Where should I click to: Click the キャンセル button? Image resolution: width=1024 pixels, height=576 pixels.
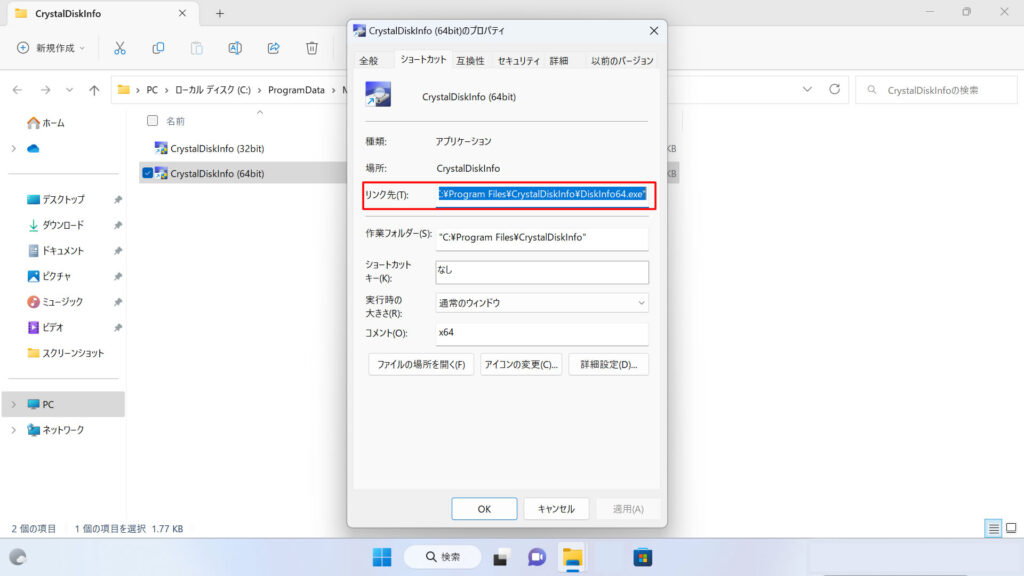point(556,509)
